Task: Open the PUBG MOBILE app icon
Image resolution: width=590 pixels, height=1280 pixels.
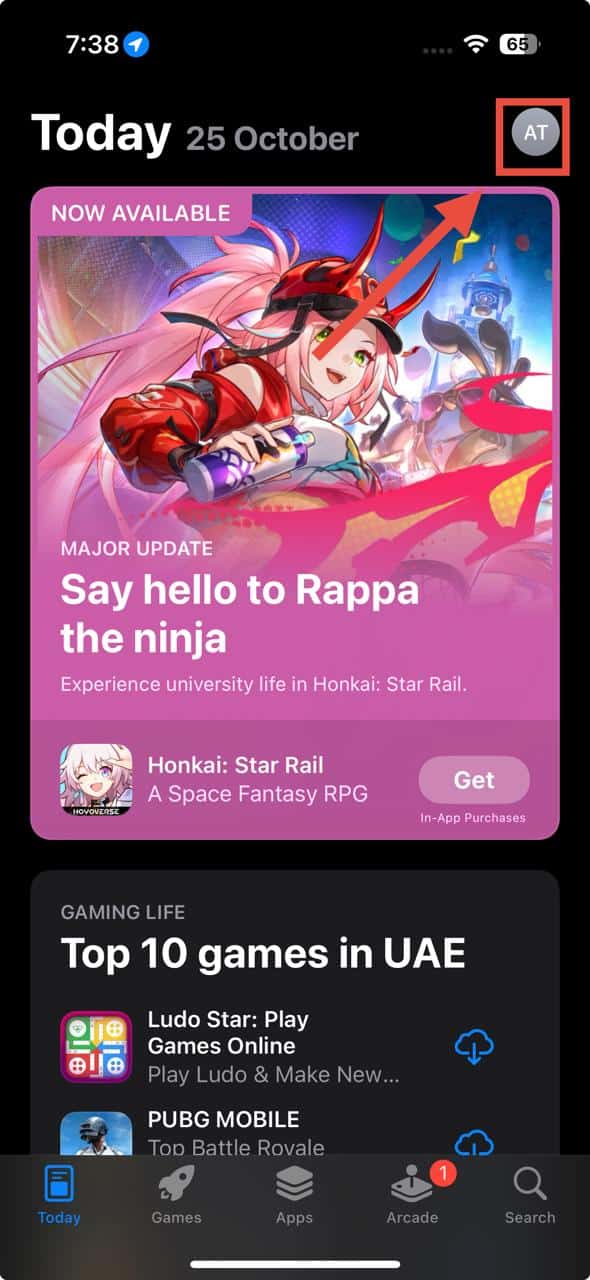Action: 95,1133
